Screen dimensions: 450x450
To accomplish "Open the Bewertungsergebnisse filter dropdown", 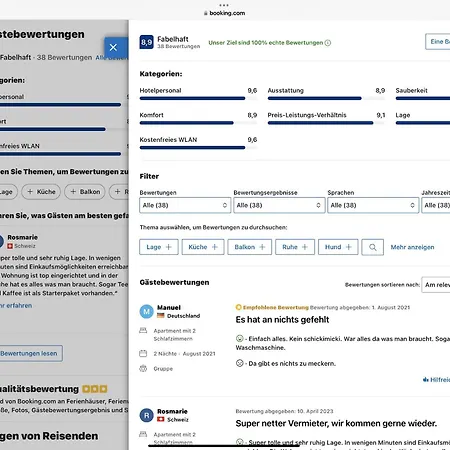I will click(x=279, y=205).
